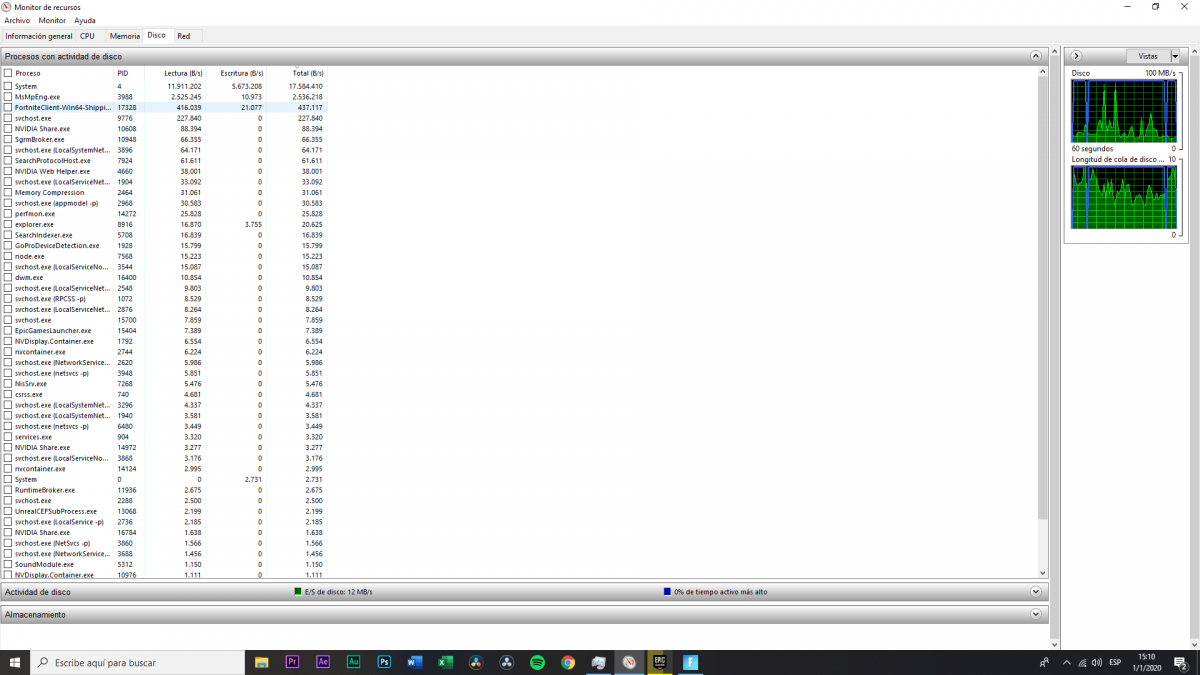1200x675 pixels.
Task: Click the ESP language indicator
Action: pyautogui.click(x=1114, y=662)
